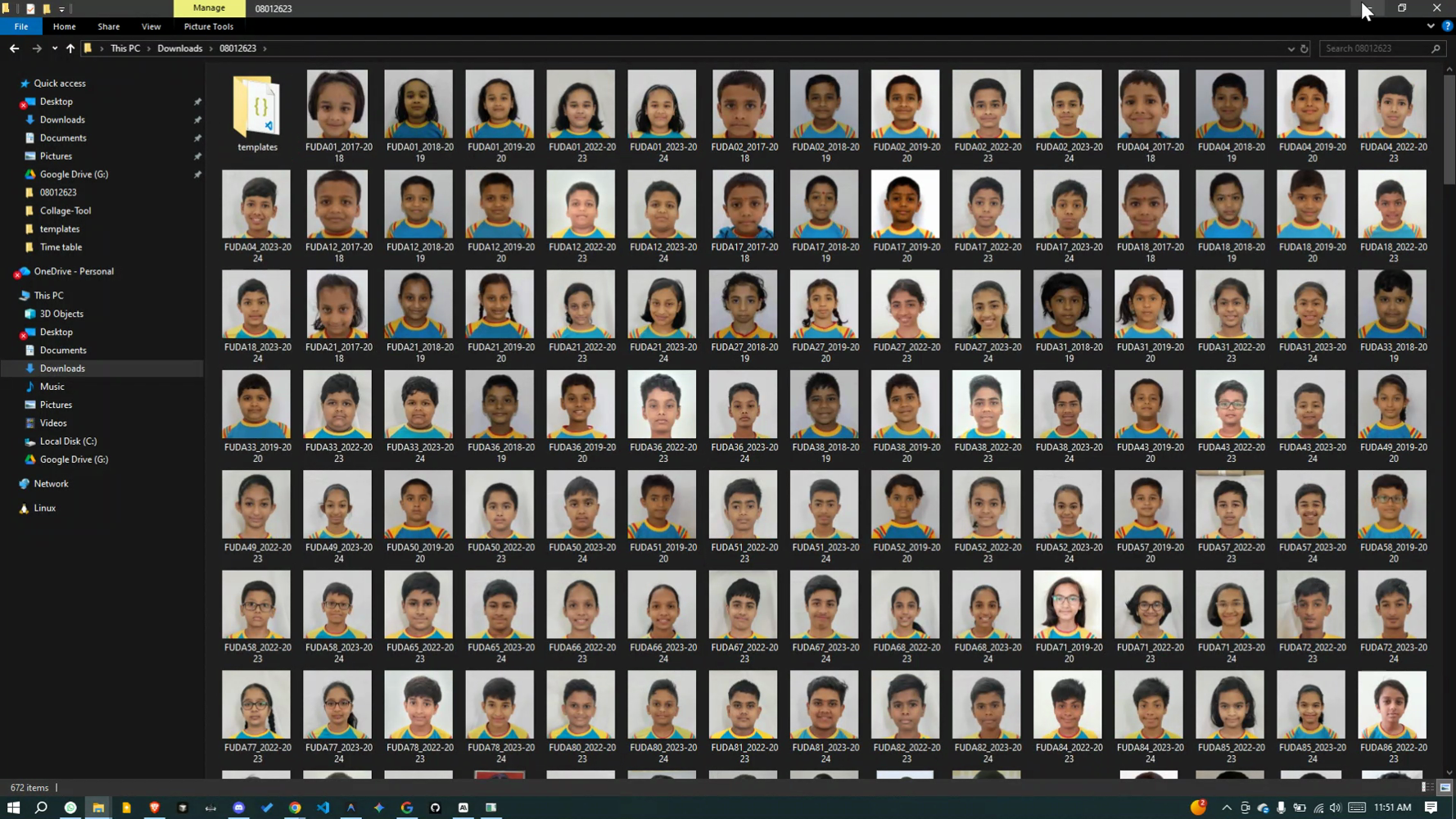Switch to details view in status bar
The image size is (1456, 819).
1427,787
